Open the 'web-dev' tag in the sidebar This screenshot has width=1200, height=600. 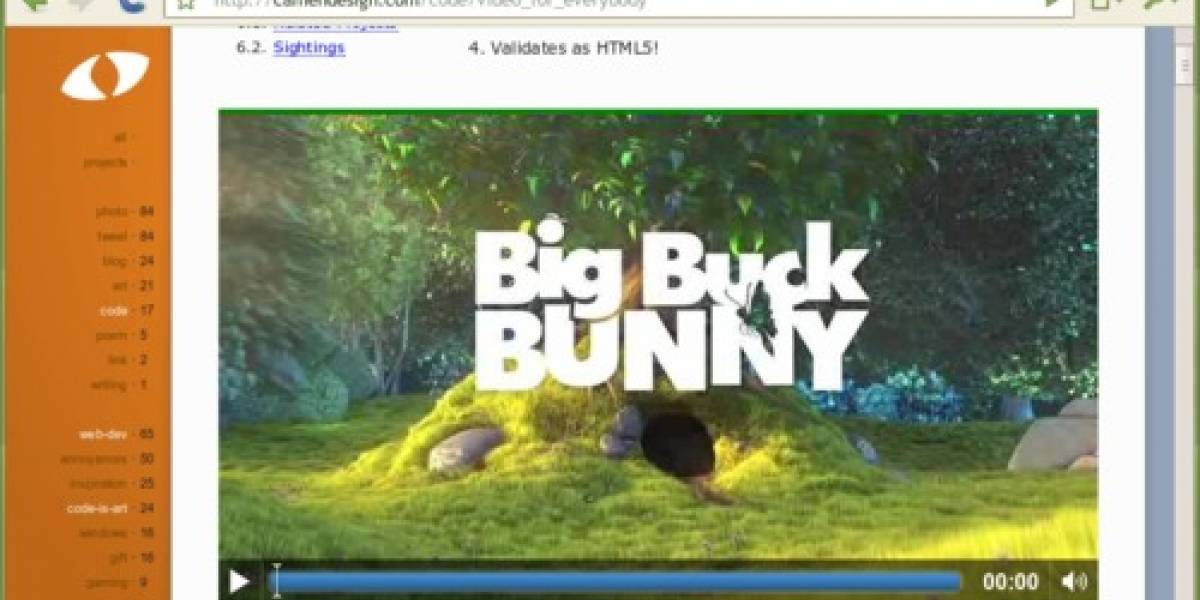click(x=103, y=434)
